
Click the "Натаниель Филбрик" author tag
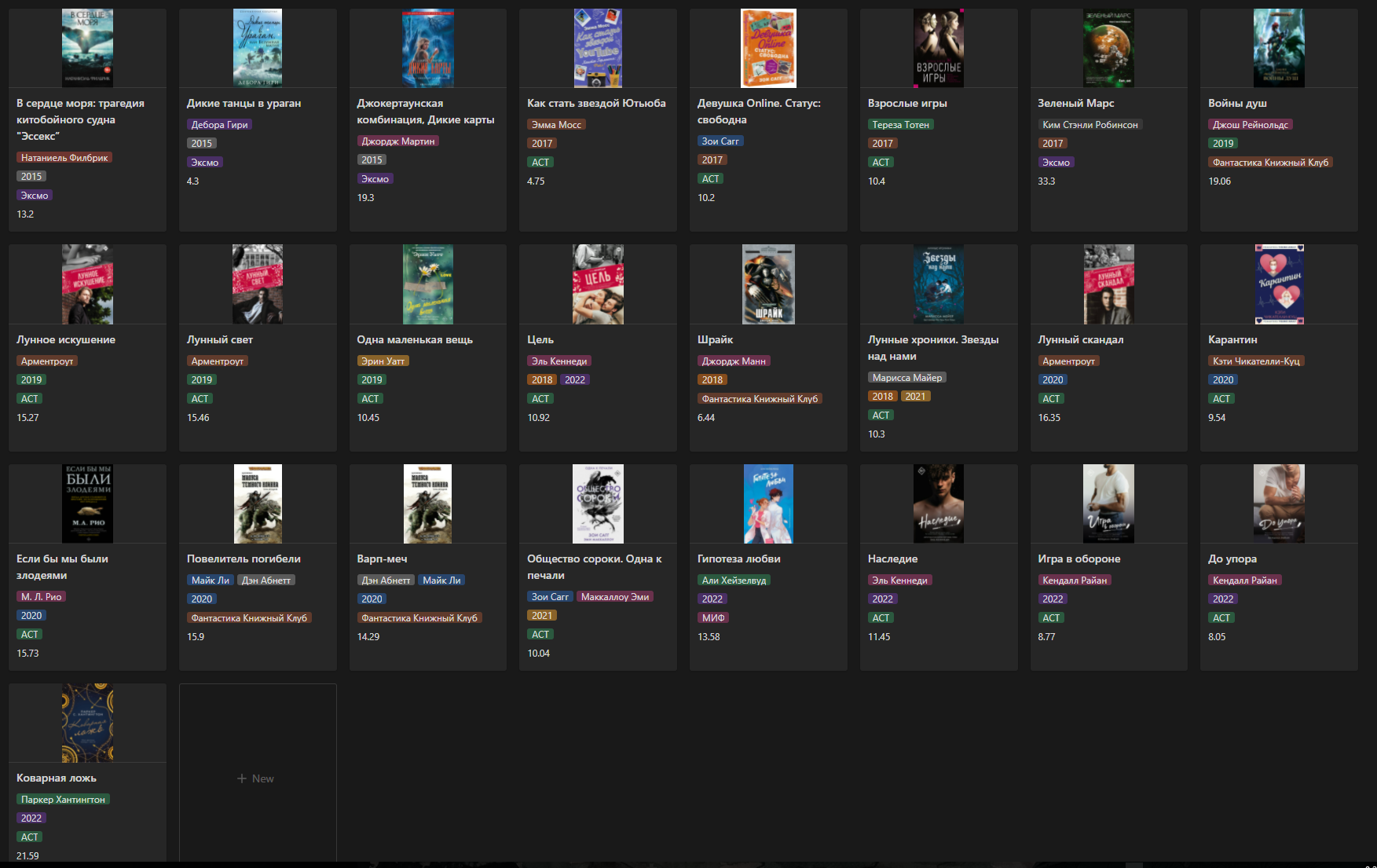click(64, 158)
